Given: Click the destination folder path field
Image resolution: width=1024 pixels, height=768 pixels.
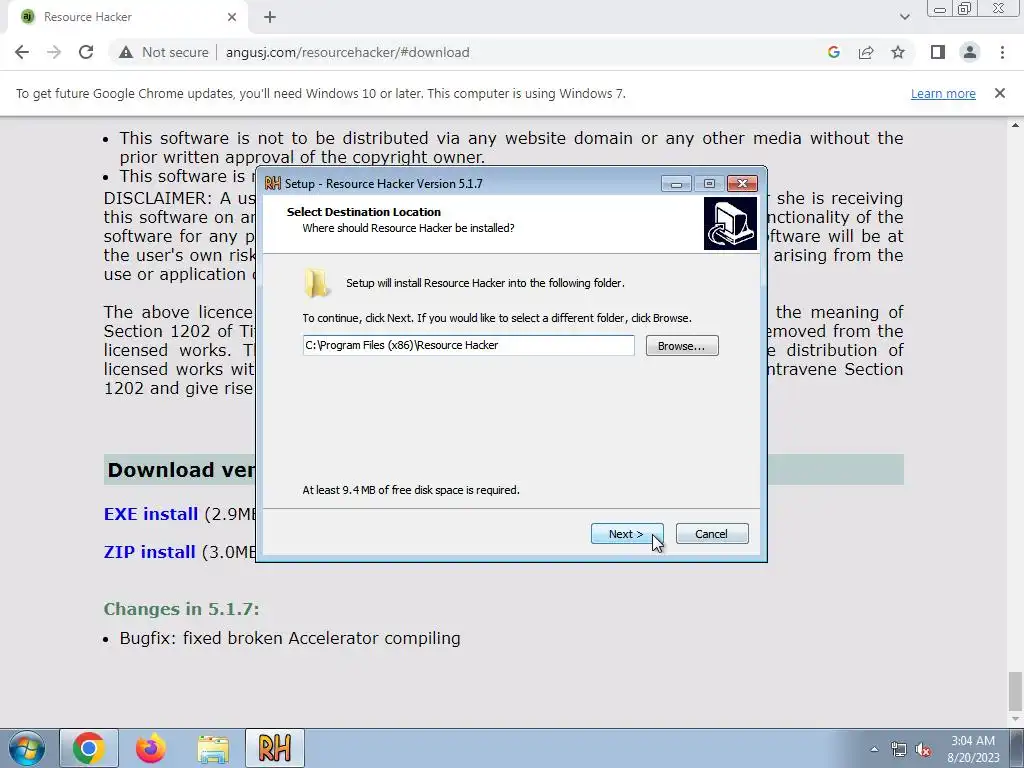Looking at the screenshot, I should pyautogui.click(x=468, y=345).
